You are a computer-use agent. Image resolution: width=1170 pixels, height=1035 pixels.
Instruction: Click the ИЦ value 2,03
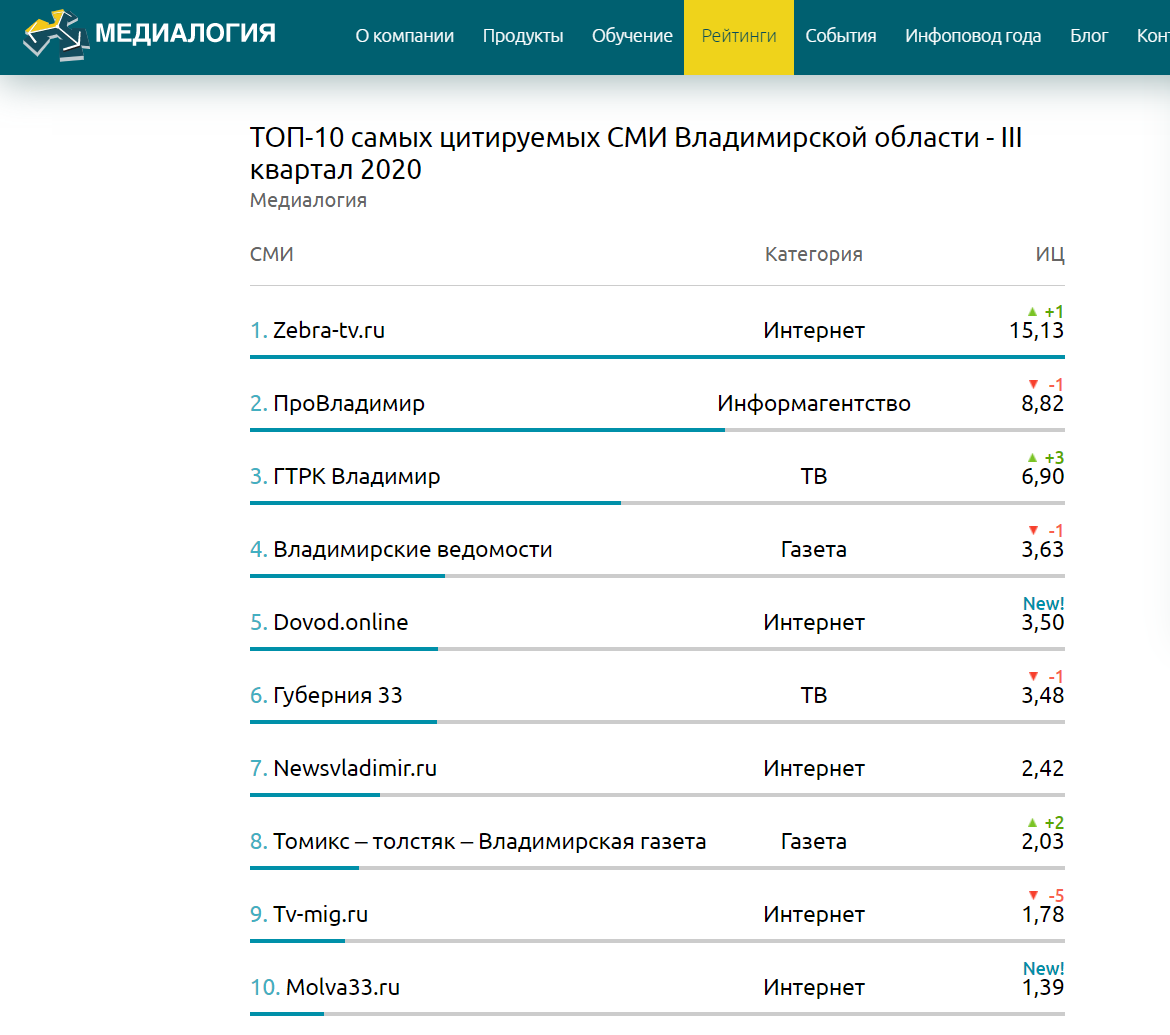[1042, 841]
